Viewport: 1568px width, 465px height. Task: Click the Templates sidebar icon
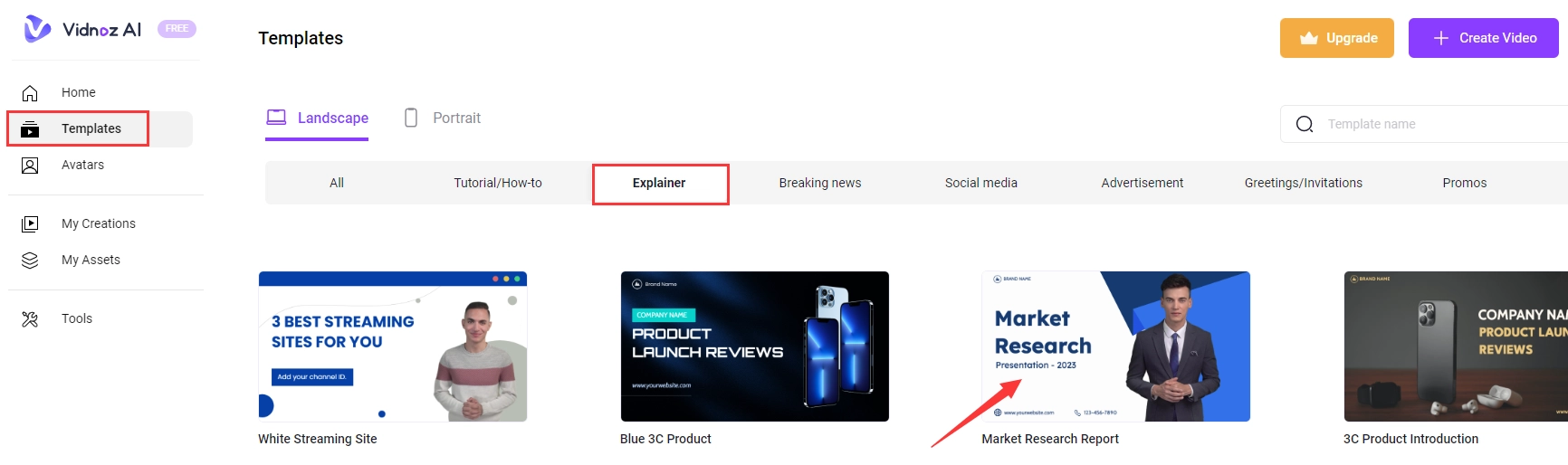coord(30,129)
